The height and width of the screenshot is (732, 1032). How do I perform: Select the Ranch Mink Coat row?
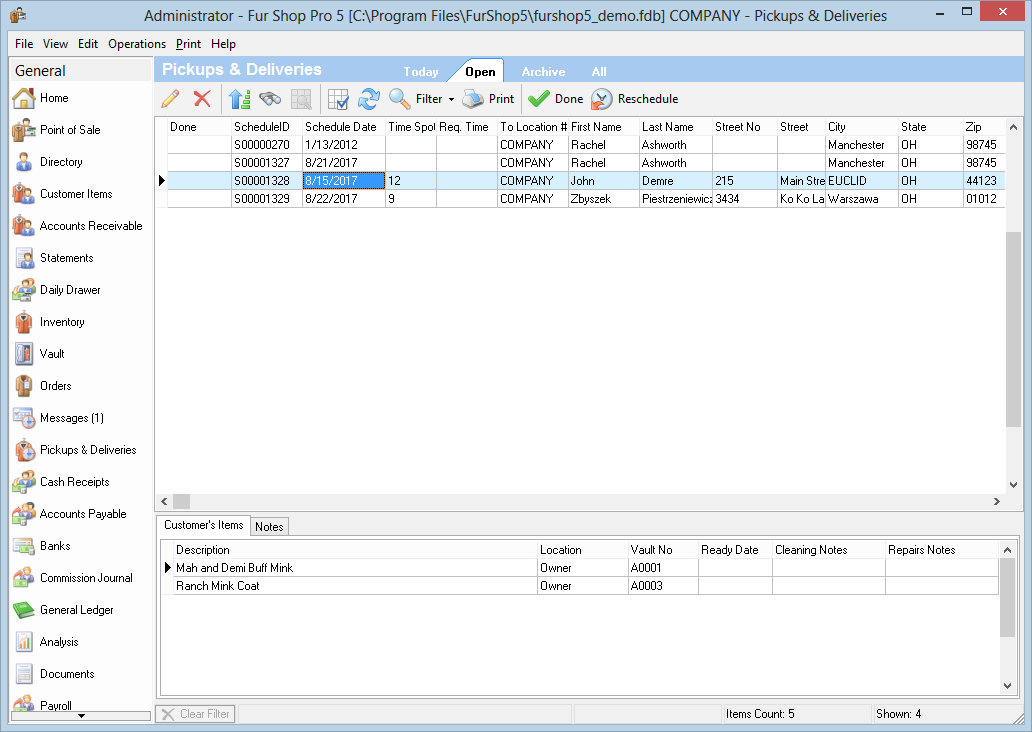pyautogui.click(x=218, y=586)
